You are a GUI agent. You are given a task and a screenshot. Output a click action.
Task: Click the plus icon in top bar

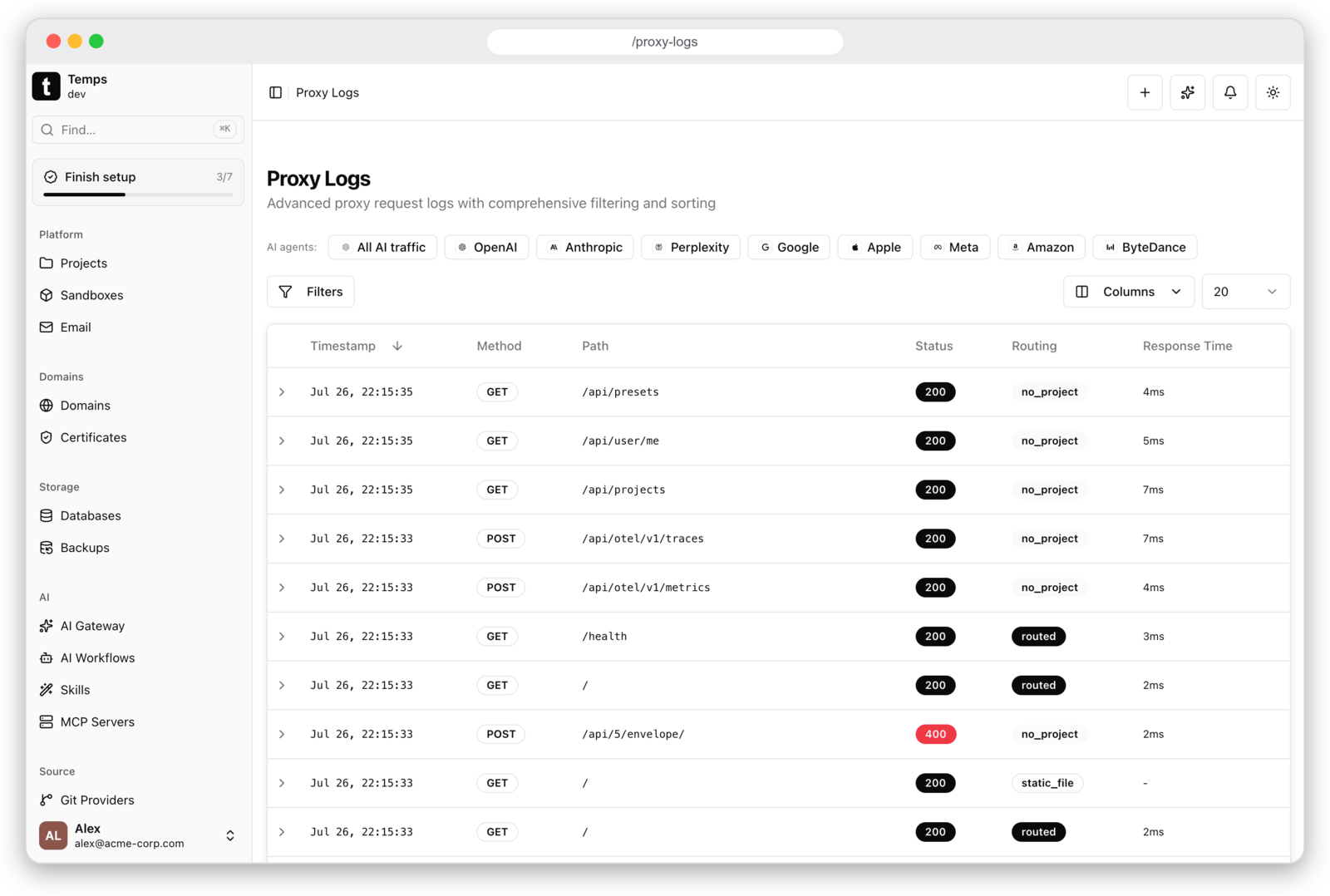[1145, 92]
